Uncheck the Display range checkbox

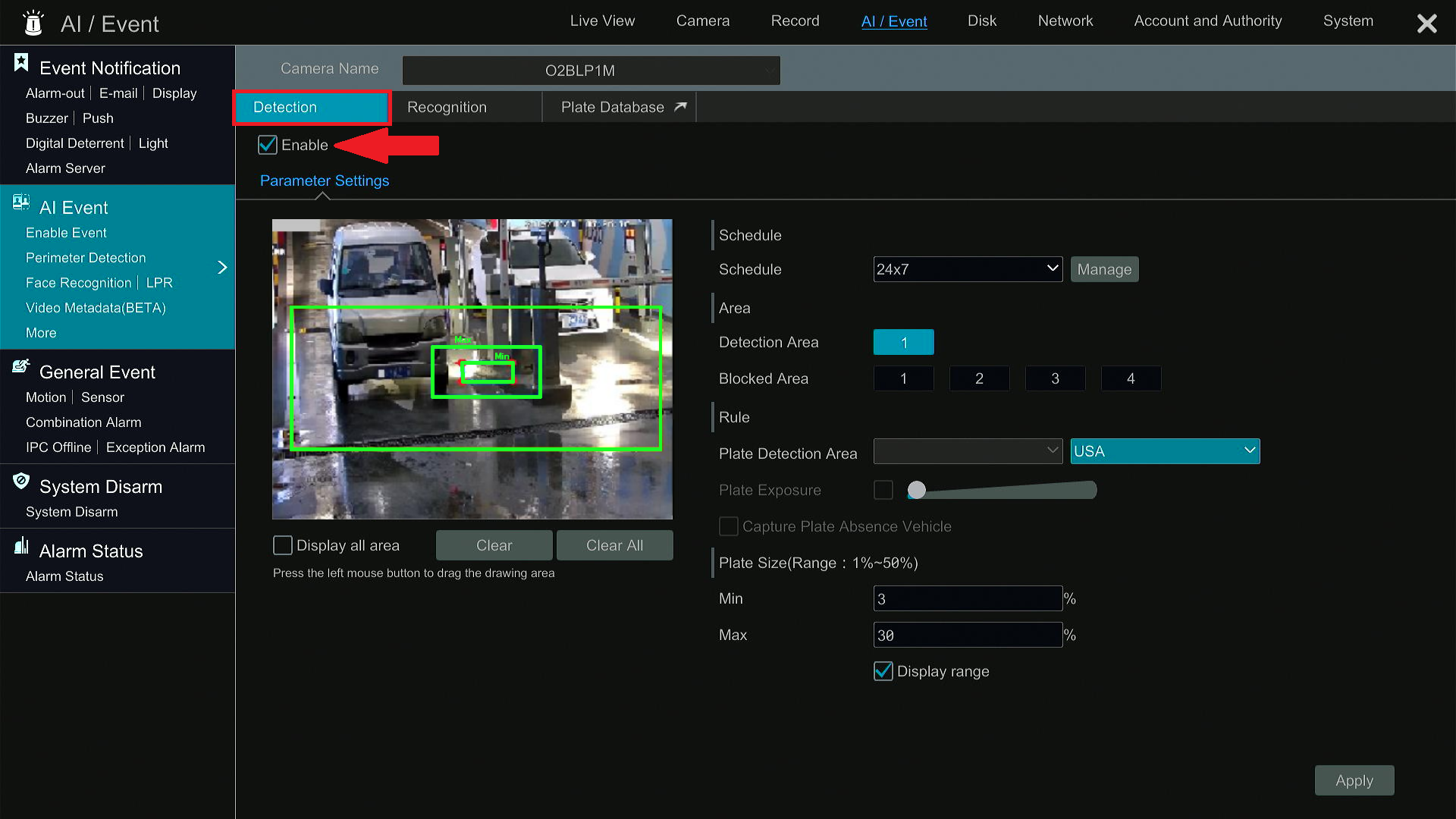[883, 671]
